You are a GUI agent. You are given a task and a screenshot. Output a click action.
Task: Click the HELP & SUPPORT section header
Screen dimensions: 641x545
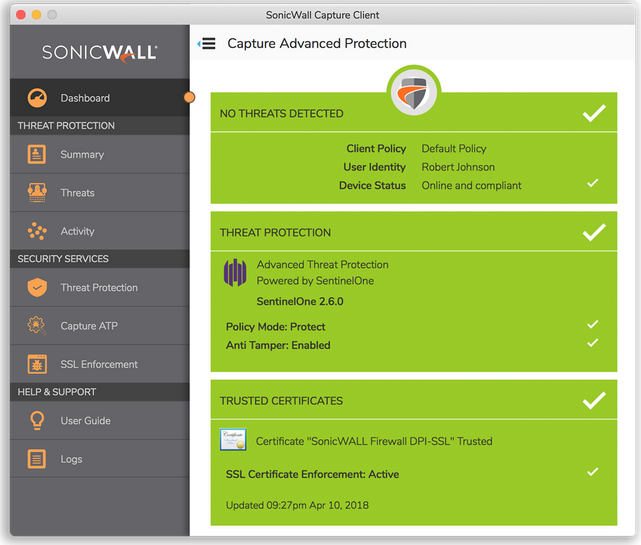[x=56, y=392]
